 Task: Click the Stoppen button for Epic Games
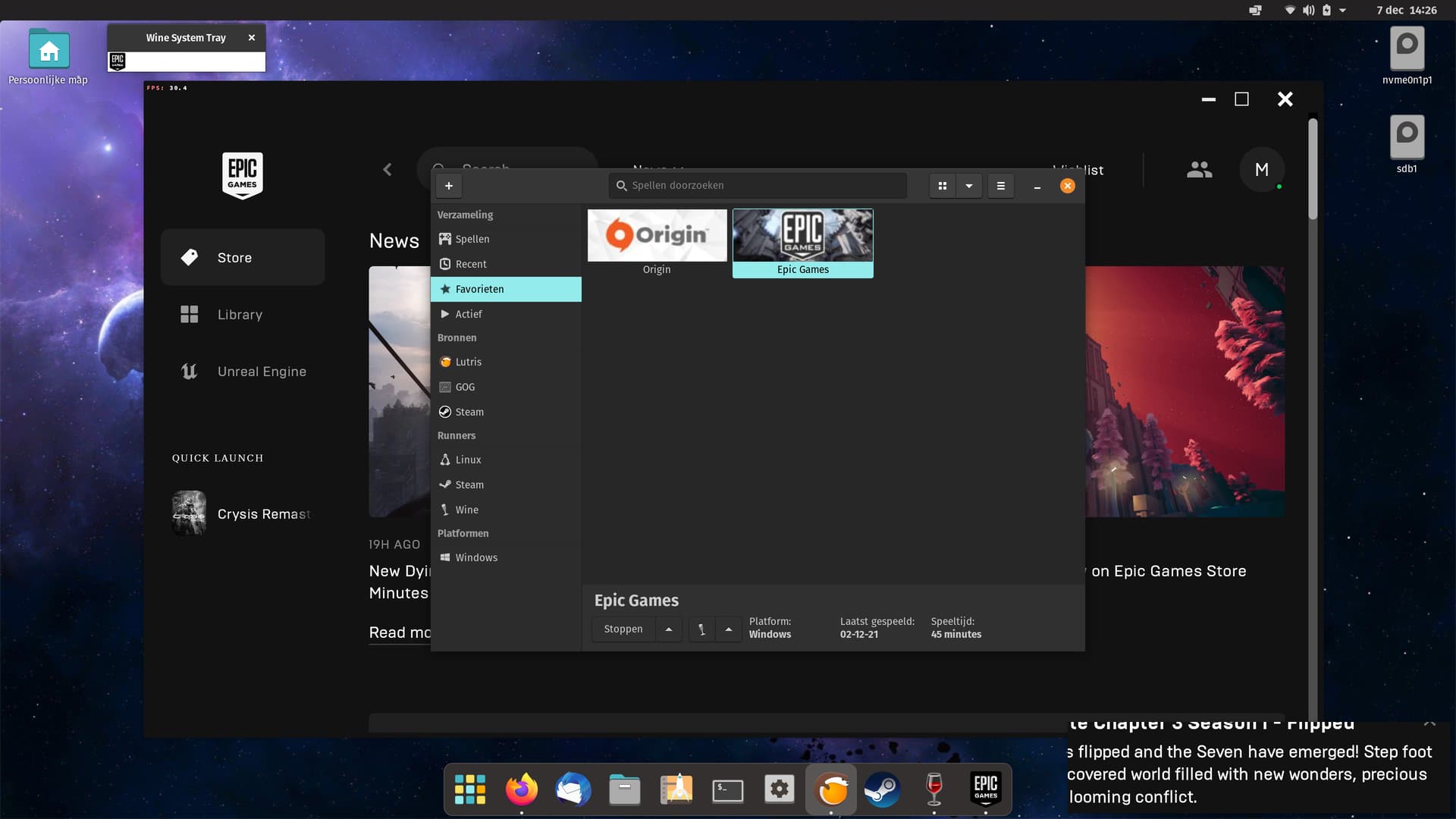click(x=622, y=628)
